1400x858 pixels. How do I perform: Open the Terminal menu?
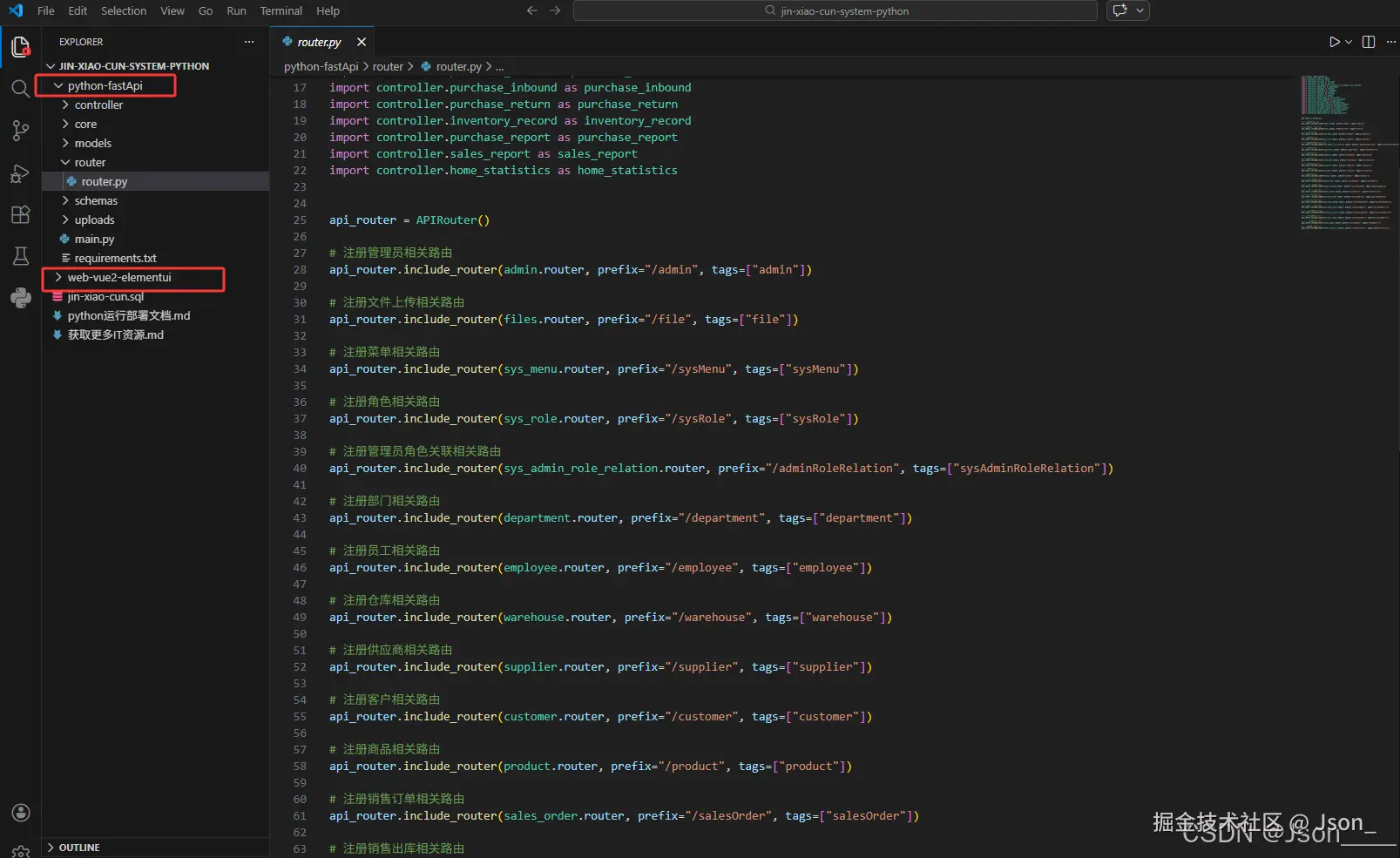tap(281, 11)
